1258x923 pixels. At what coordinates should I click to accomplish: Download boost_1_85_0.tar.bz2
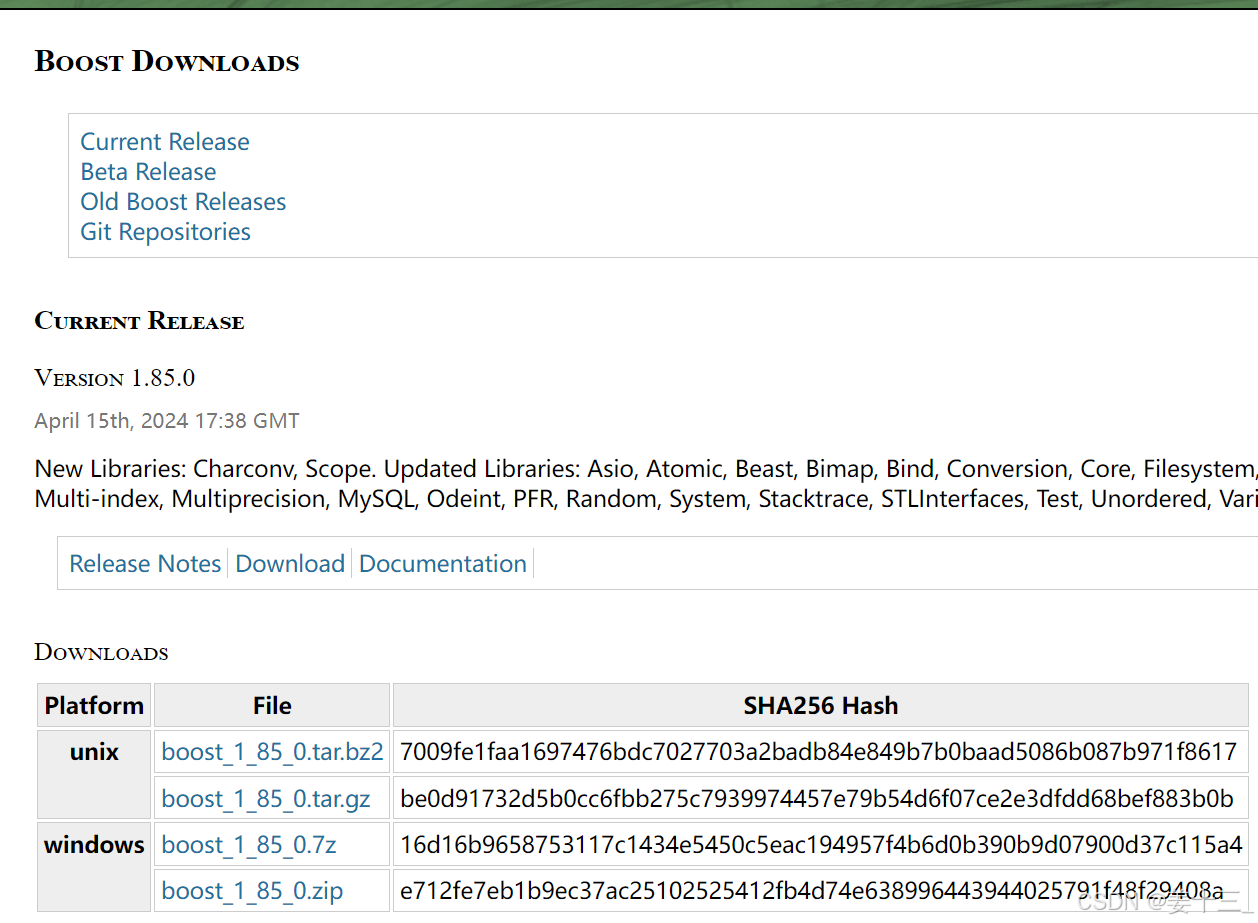(x=272, y=752)
